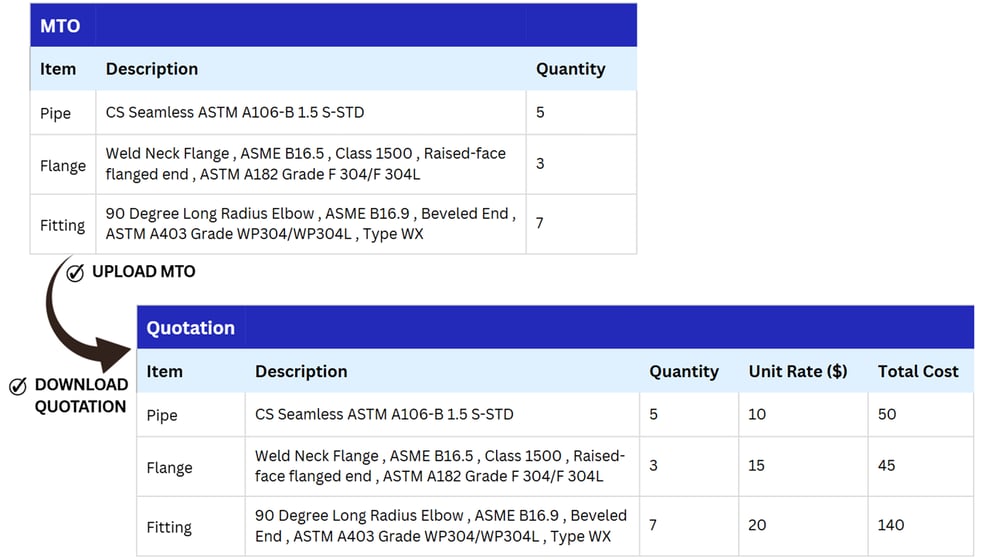Click the Unit Rate ($) column header
The height and width of the screenshot is (560, 985).
point(798,371)
